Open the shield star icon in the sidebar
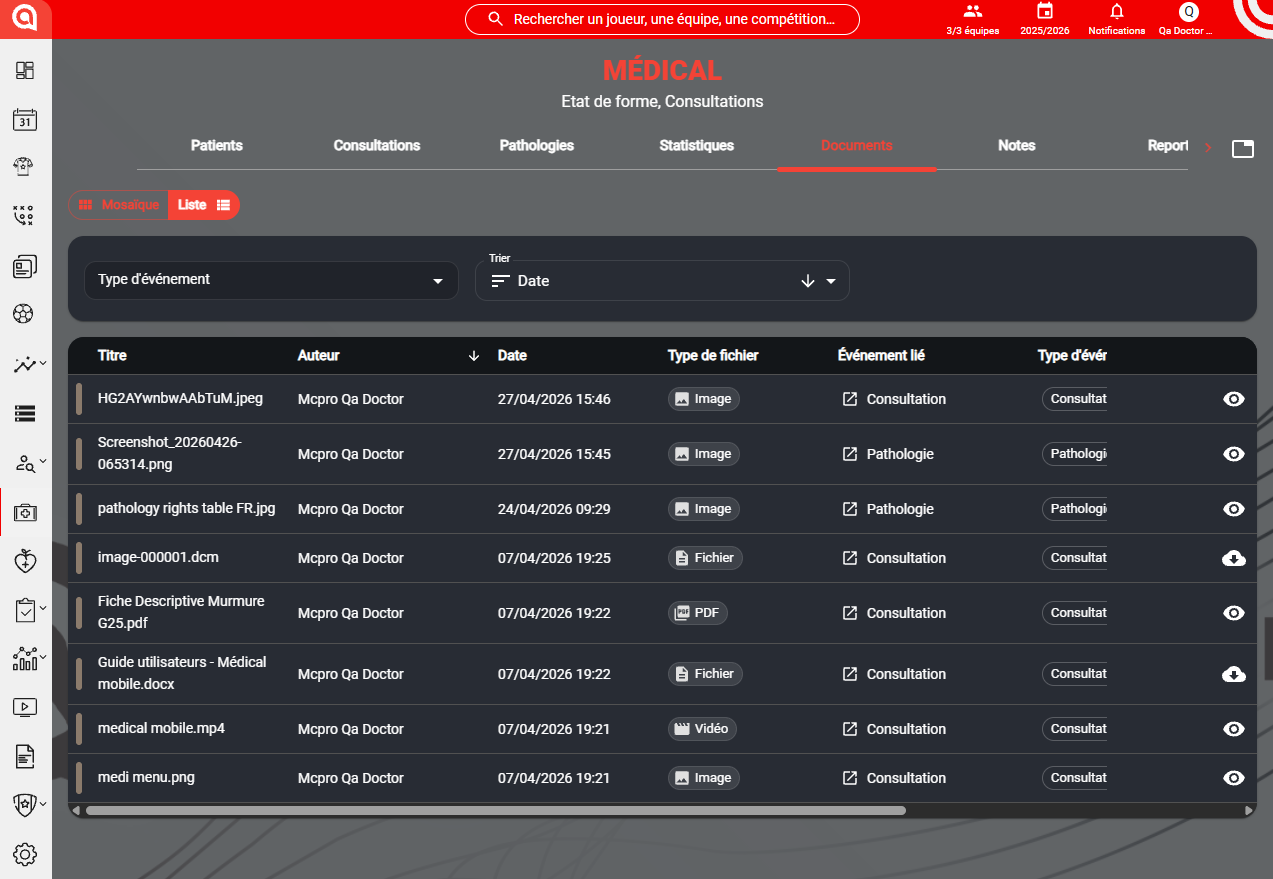1273x879 pixels. coord(24,804)
